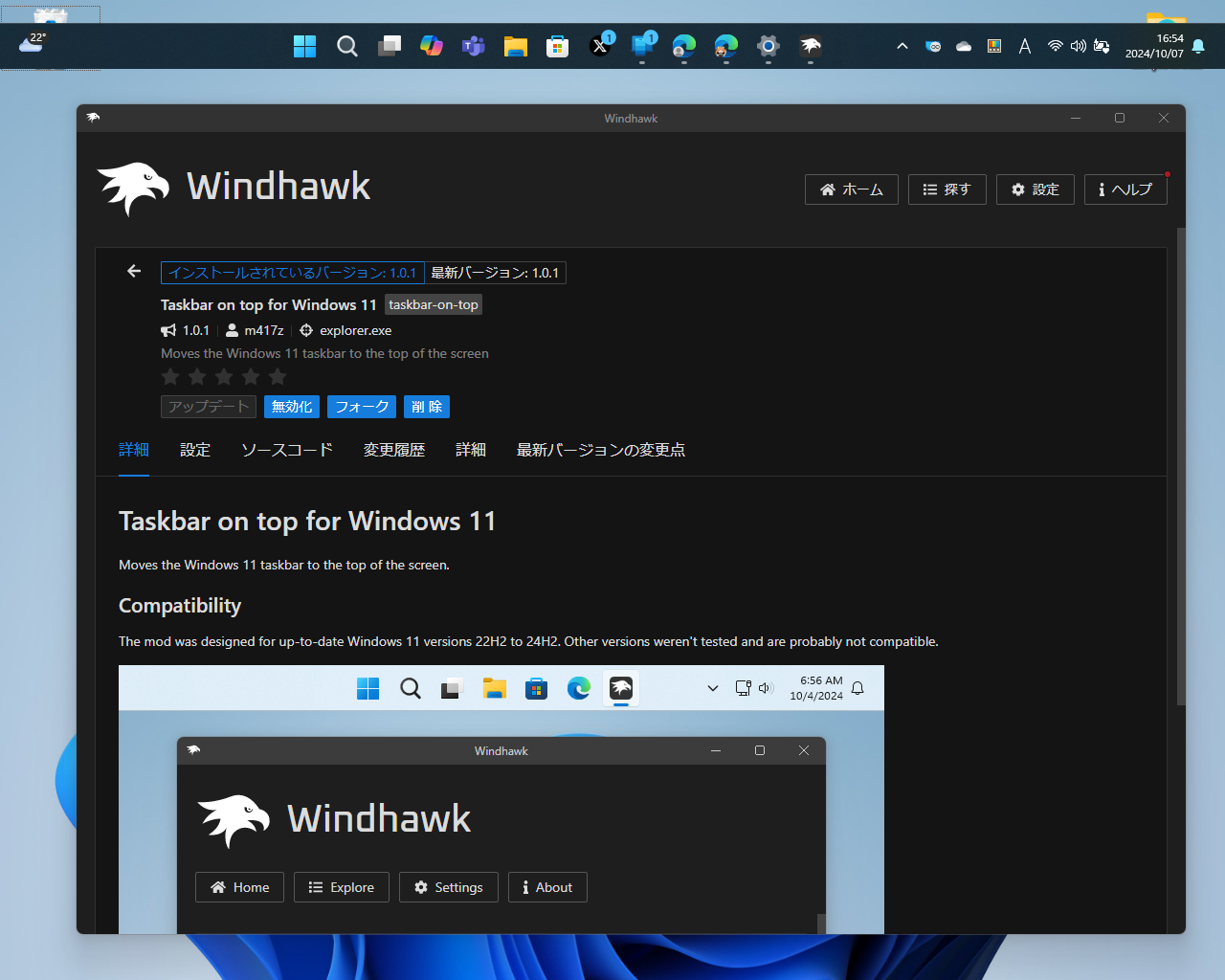The image size is (1225, 980).
Task: Click the mod screenshot preview image
Action: pyautogui.click(x=501, y=799)
